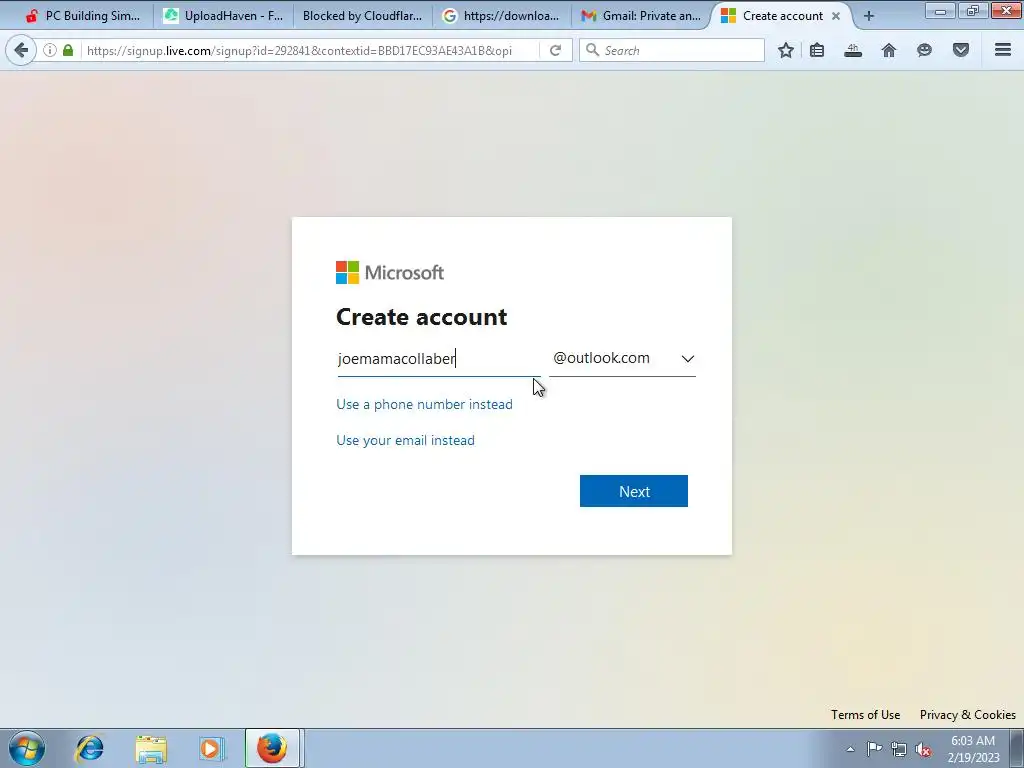1024x768 pixels.
Task: Open the network status tray icon
Action: [x=899, y=749]
